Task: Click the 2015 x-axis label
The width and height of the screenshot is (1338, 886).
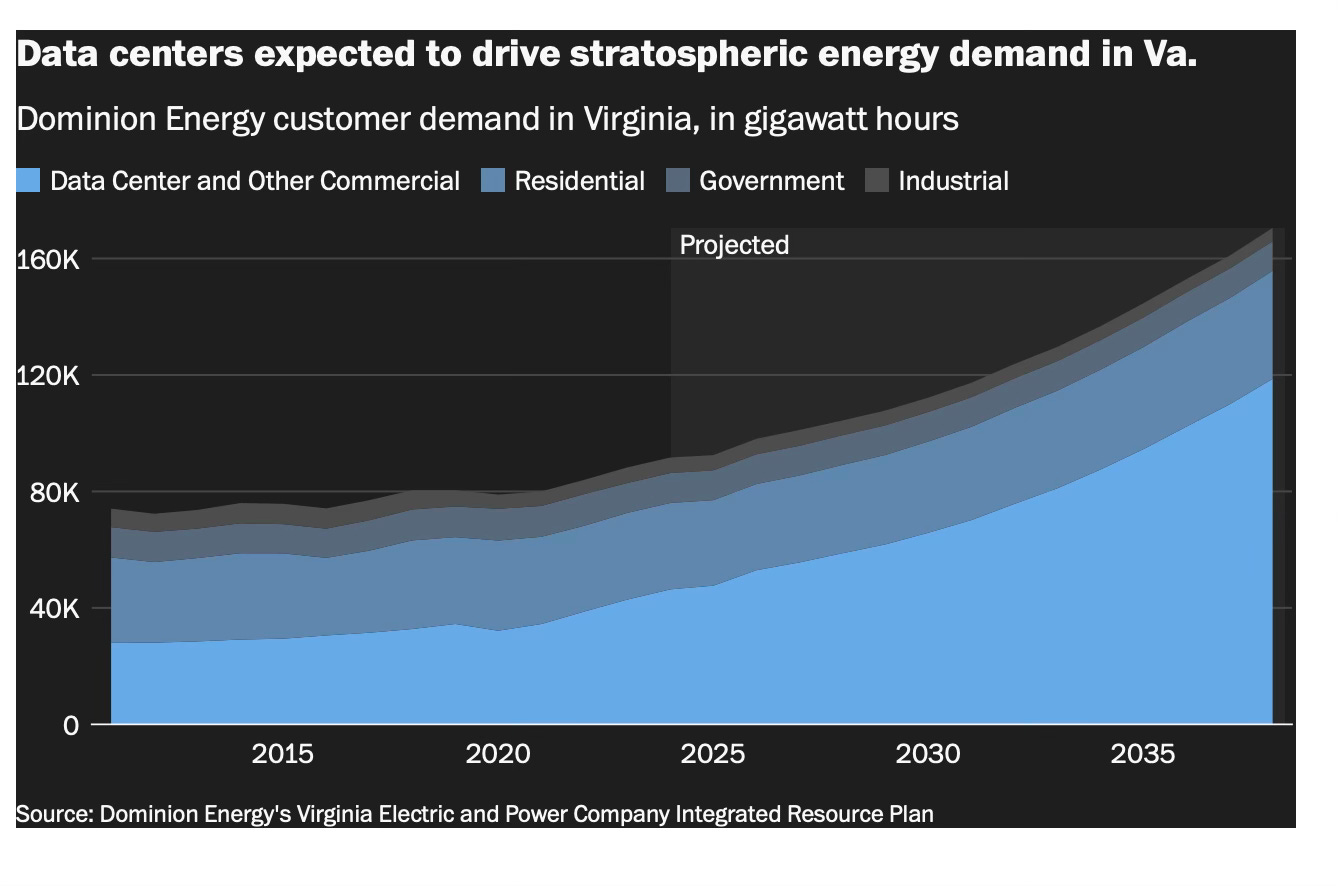Action: pyautogui.click(x=283, y=754)
